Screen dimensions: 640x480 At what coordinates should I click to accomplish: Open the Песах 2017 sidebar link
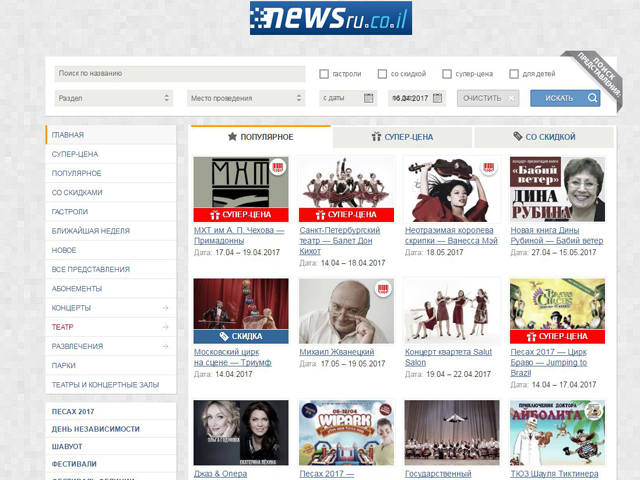(73, 411)
